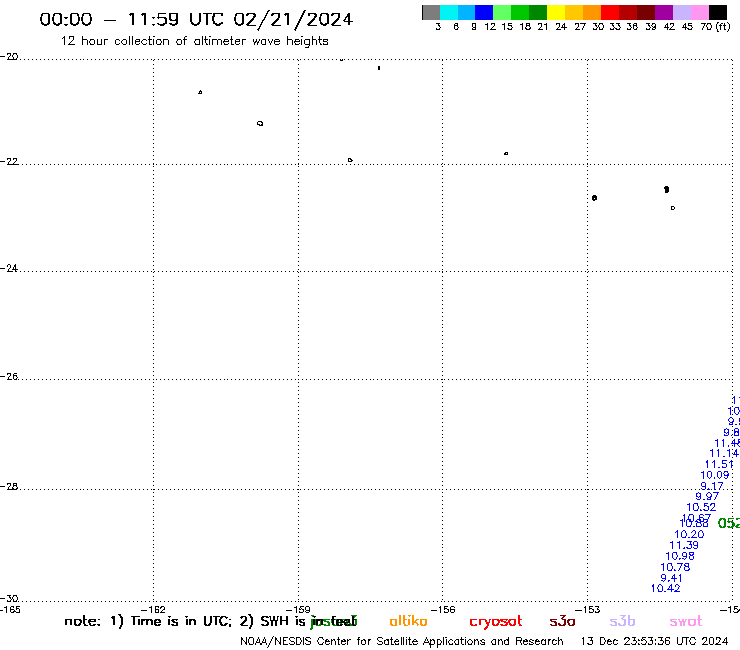Pick the dark green swatch above 21

(538, 12)
